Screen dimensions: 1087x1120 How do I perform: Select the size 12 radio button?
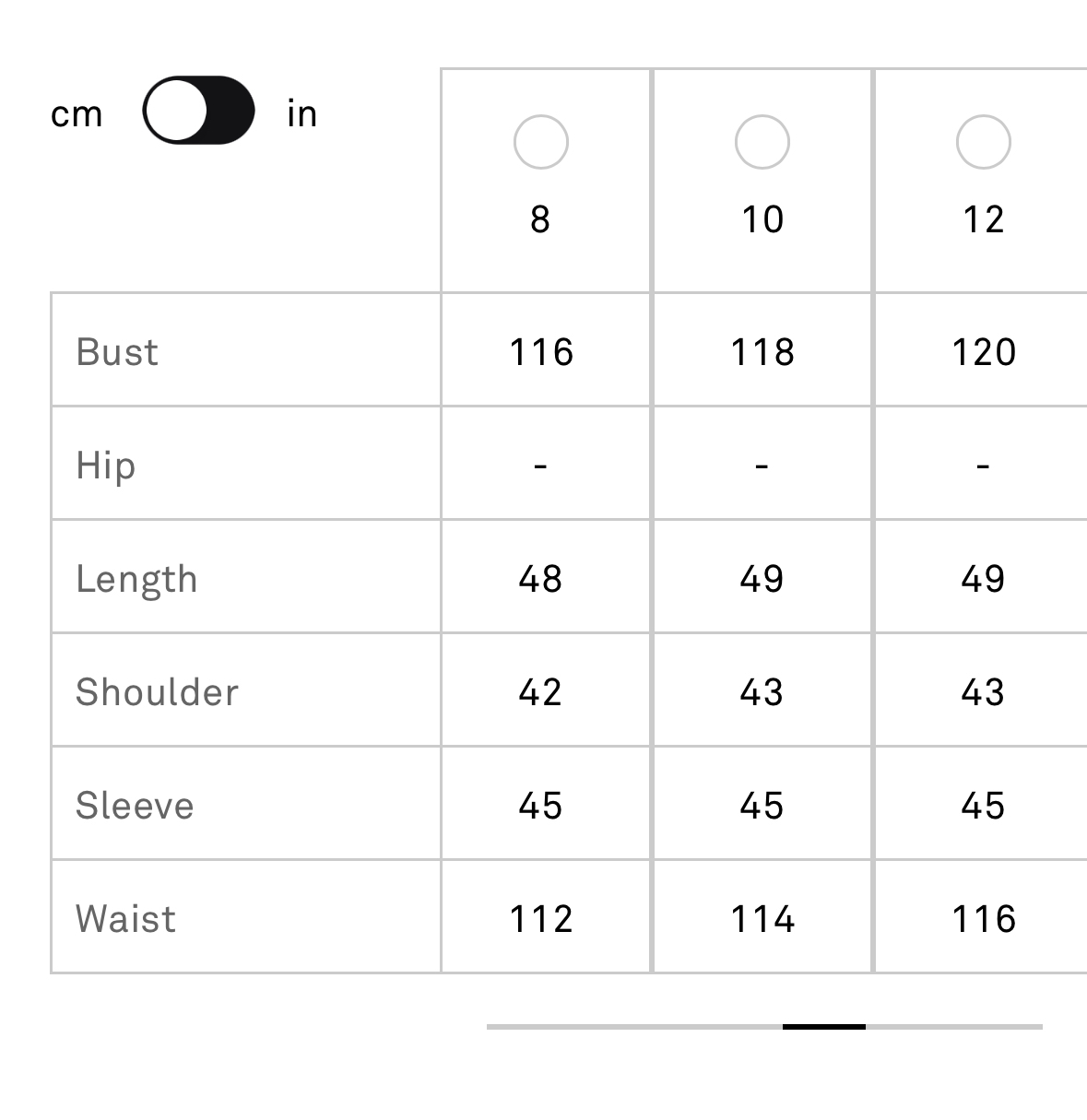983,142
